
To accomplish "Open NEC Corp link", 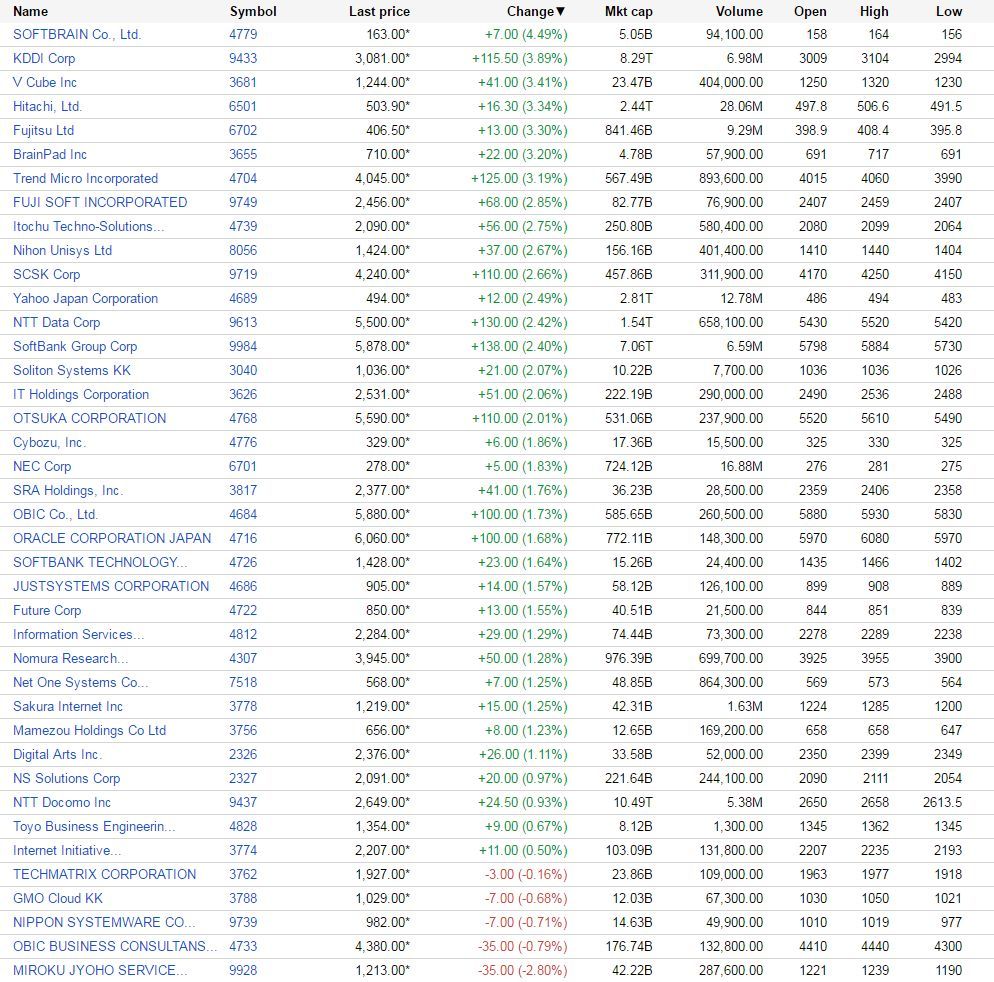I will pos(42,467).
